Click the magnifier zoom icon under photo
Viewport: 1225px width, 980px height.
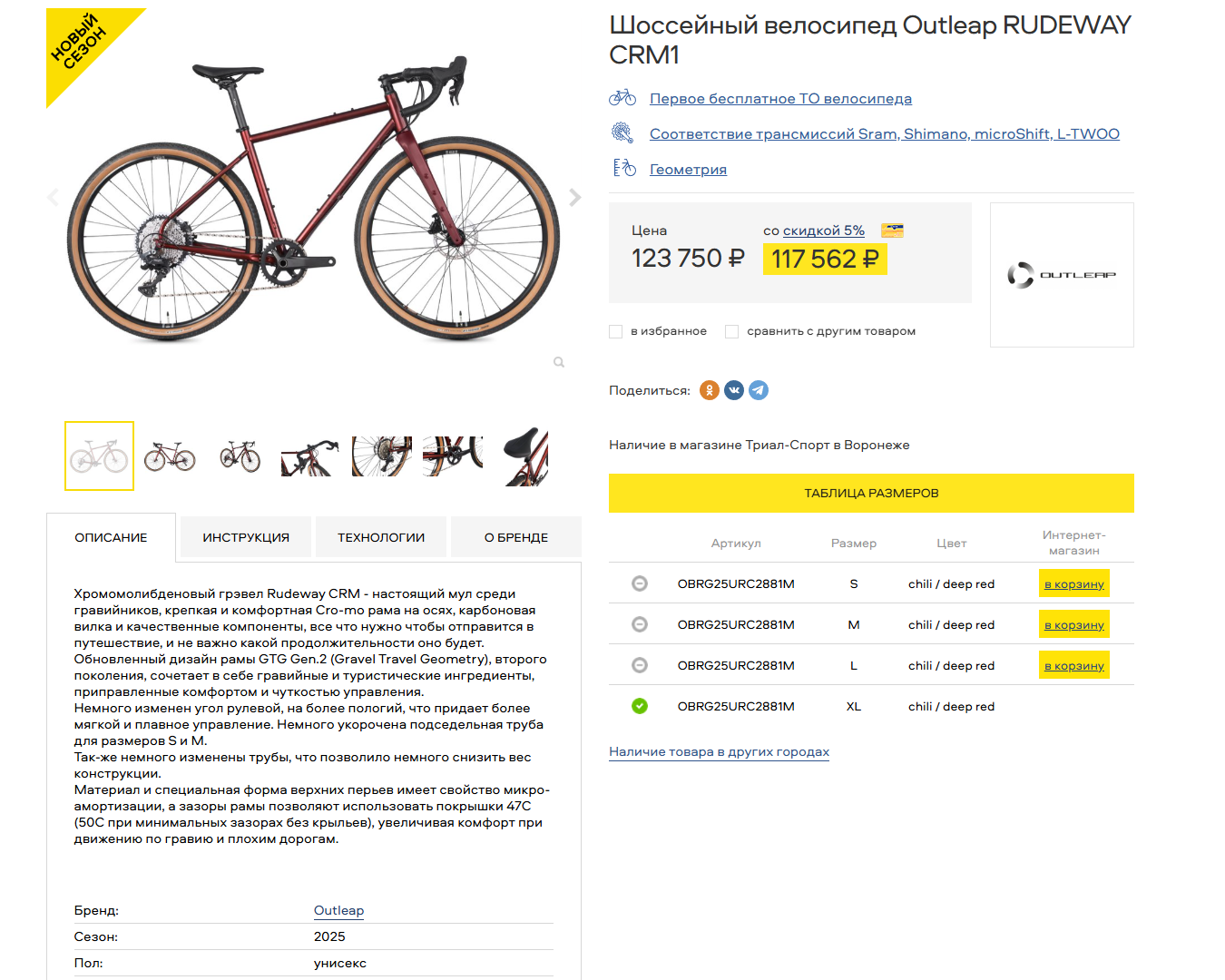(x=559, y=362)
